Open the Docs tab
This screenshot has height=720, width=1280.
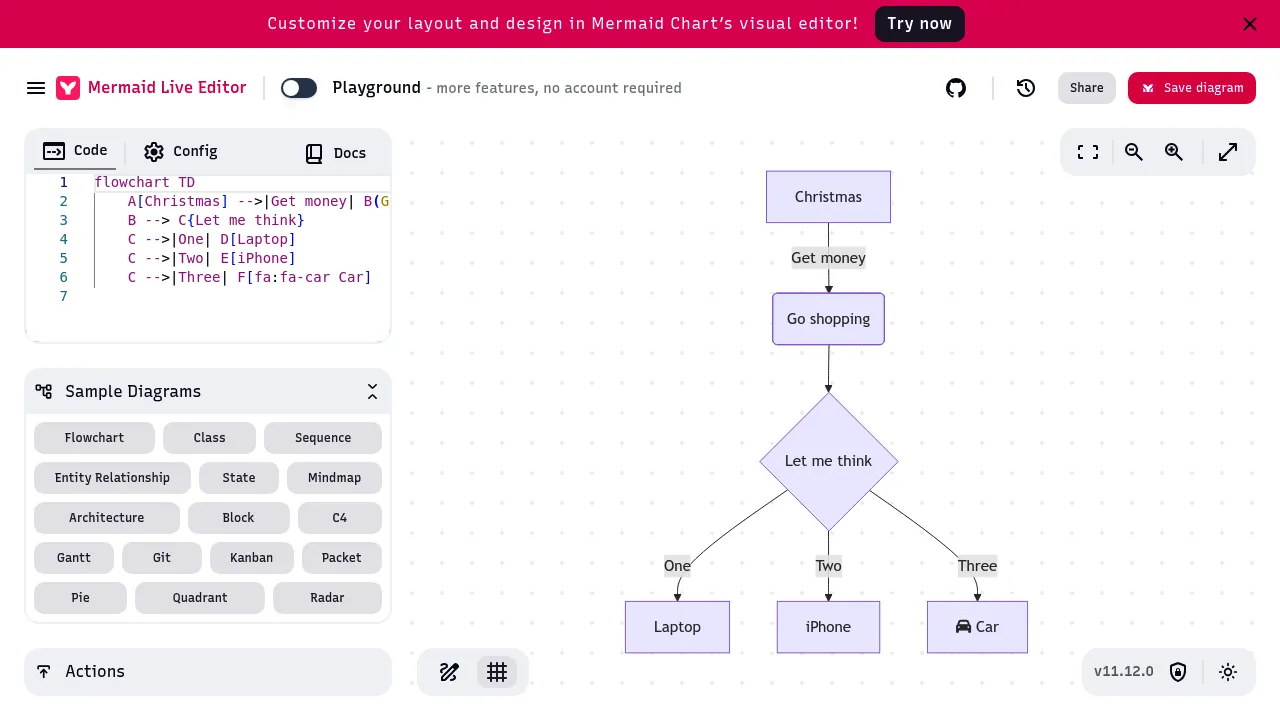coord(335,153)
